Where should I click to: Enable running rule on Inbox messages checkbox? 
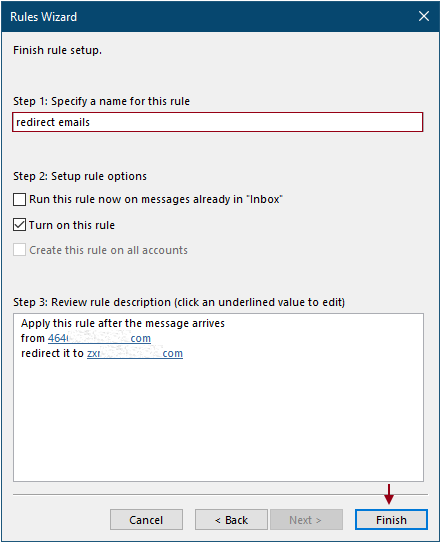(19, 199)
